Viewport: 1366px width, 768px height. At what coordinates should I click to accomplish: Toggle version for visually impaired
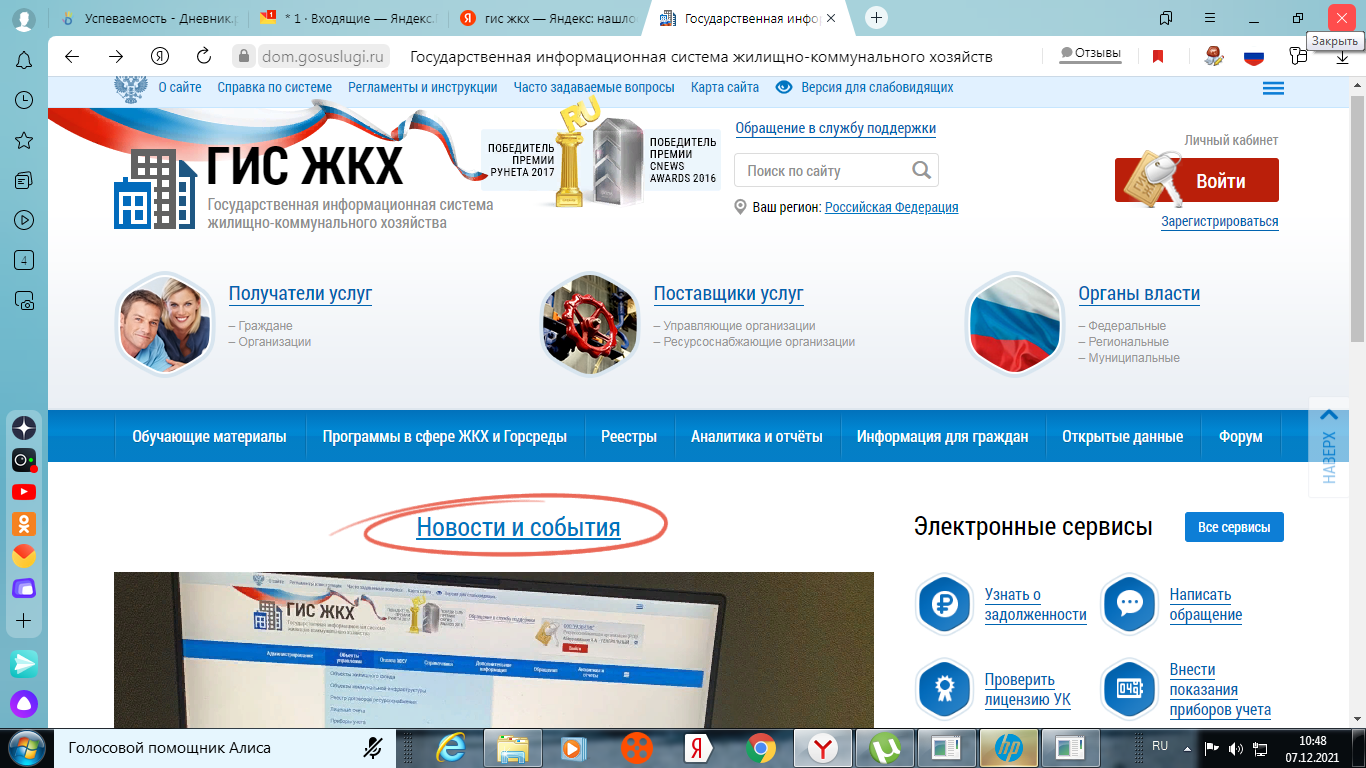coord(864,87)
